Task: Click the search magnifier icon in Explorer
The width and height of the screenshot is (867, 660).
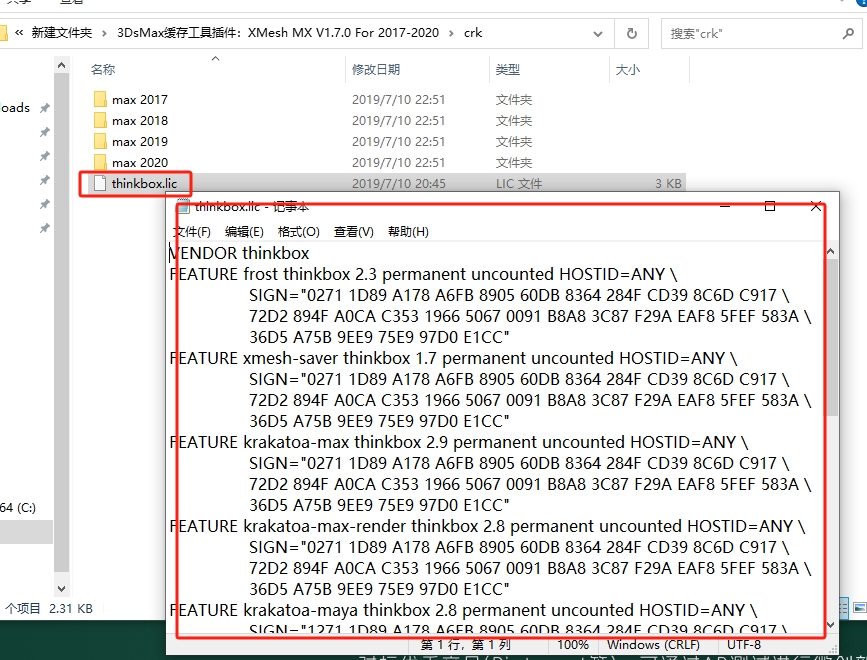Action: click(x=848, y=34)
